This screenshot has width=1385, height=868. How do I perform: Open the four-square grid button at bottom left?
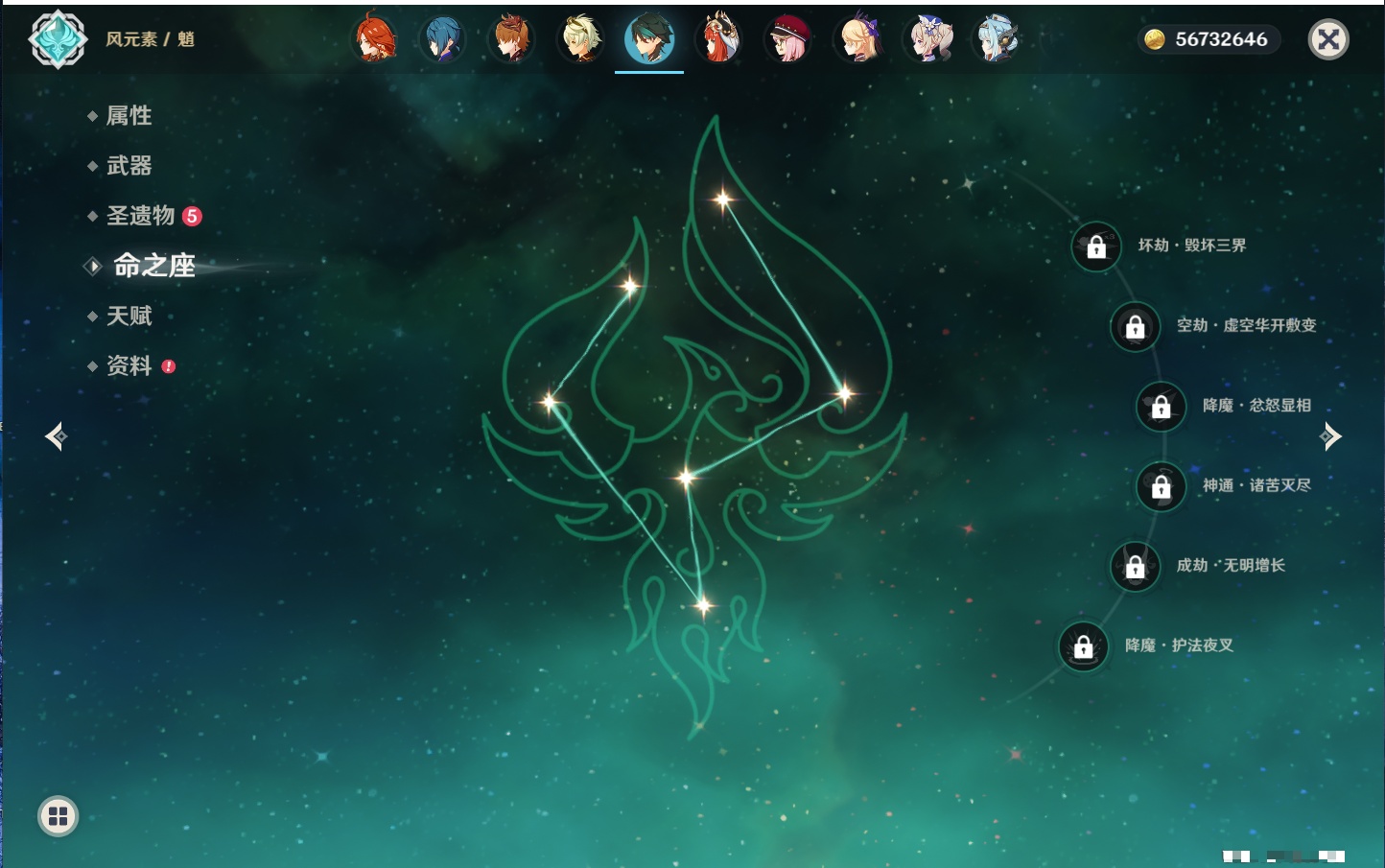58,816
